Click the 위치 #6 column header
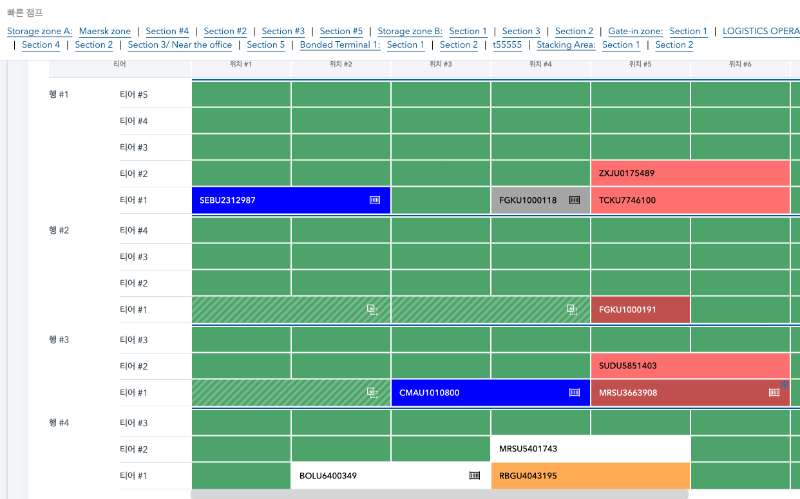The height and width of the screenshot is (499, 800). click(740, 64)
